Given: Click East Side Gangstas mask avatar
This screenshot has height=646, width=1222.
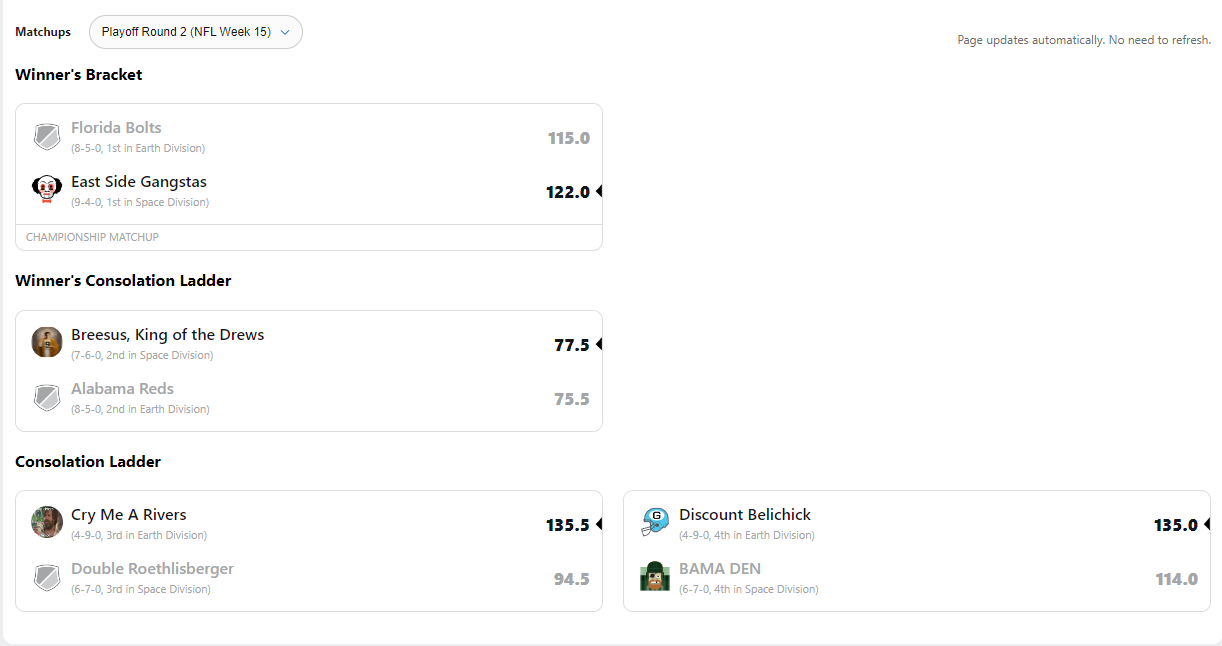Looking at the screenshot, I should [47, 191].
